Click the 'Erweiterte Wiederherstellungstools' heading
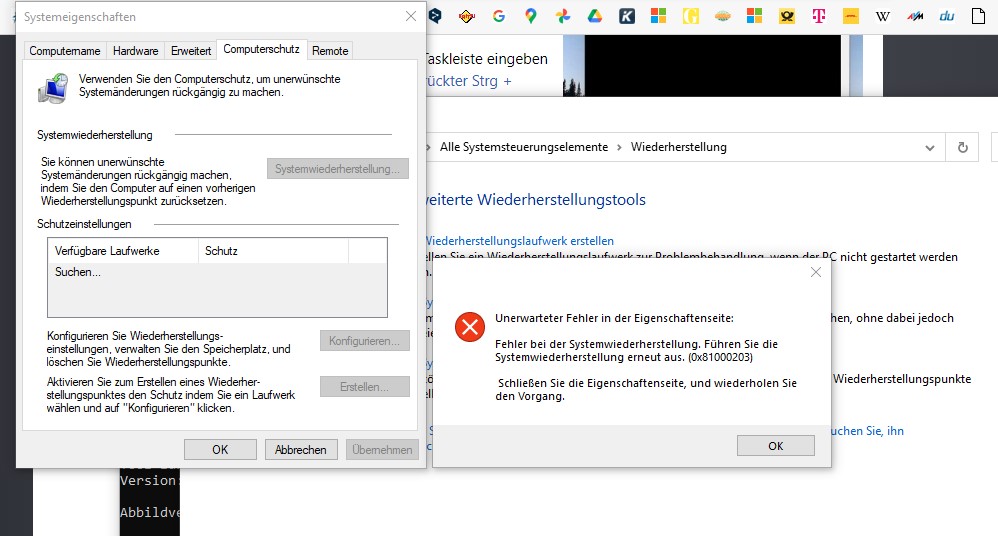Image resolution: width=998 pixels, height=536 pixels. pyautogui.click(x=536, y=200)
